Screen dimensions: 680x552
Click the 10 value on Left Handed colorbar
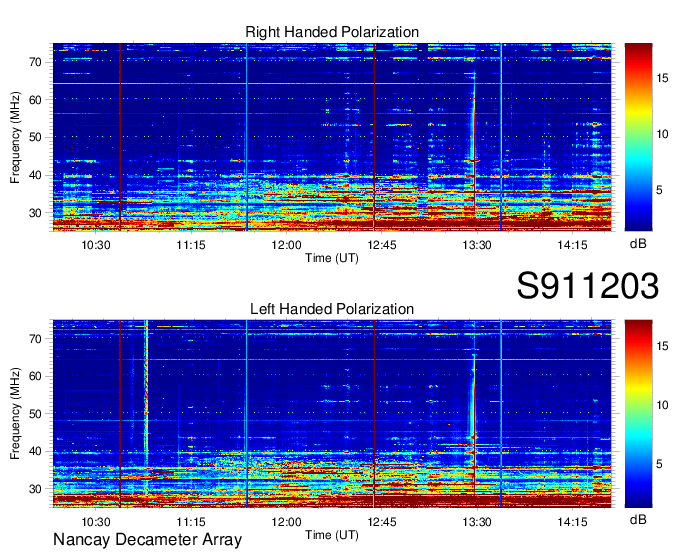click(x=662, y=405)
